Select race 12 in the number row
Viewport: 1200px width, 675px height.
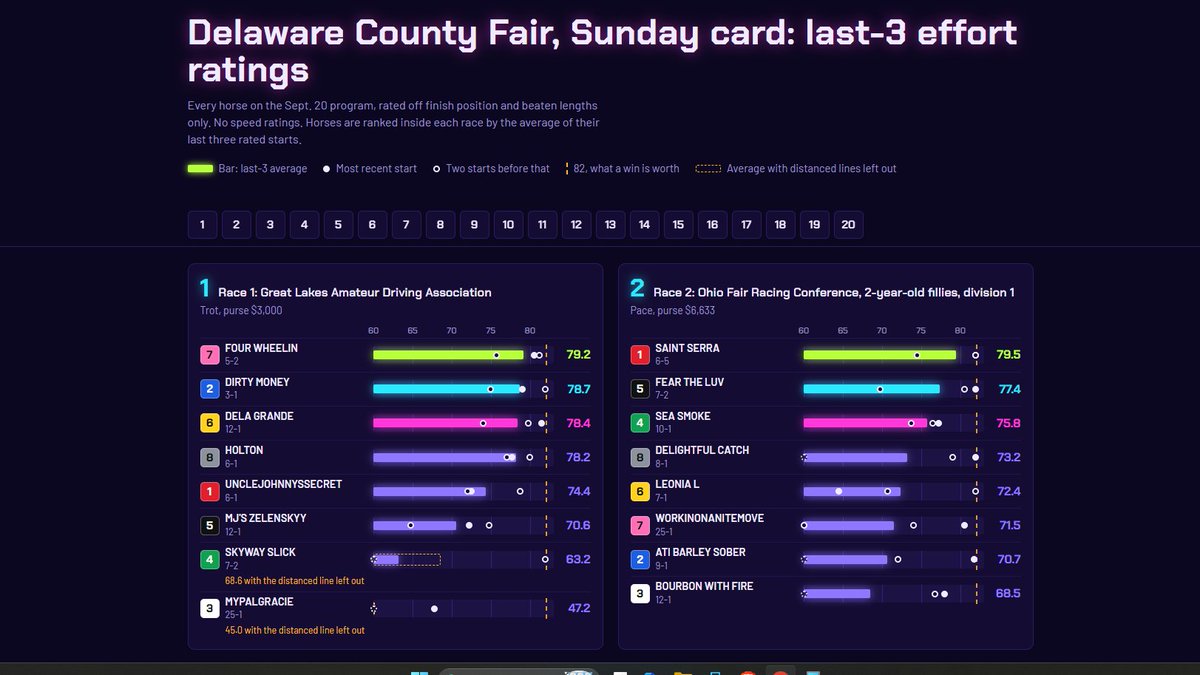pos(576,225)
